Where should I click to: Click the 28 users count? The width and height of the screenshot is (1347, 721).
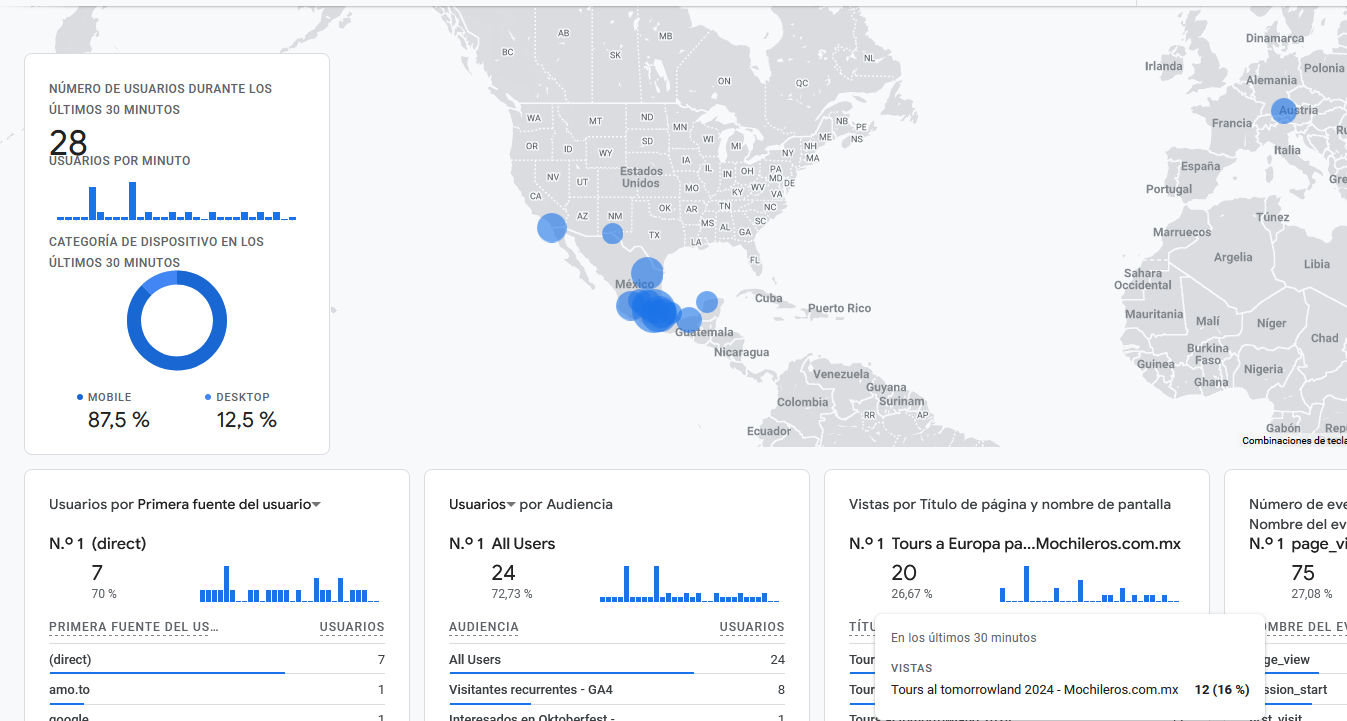point(68,141)
